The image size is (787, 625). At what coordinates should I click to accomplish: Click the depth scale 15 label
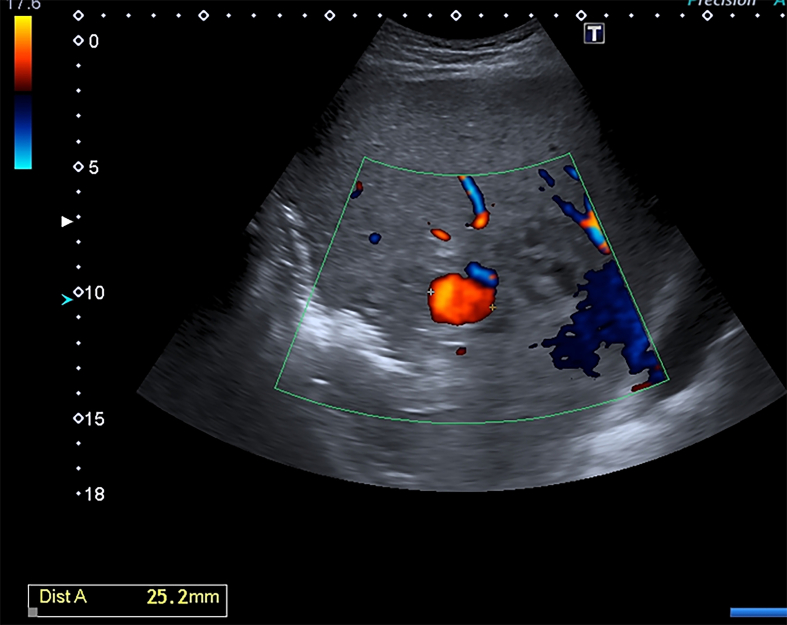point(94,419)
